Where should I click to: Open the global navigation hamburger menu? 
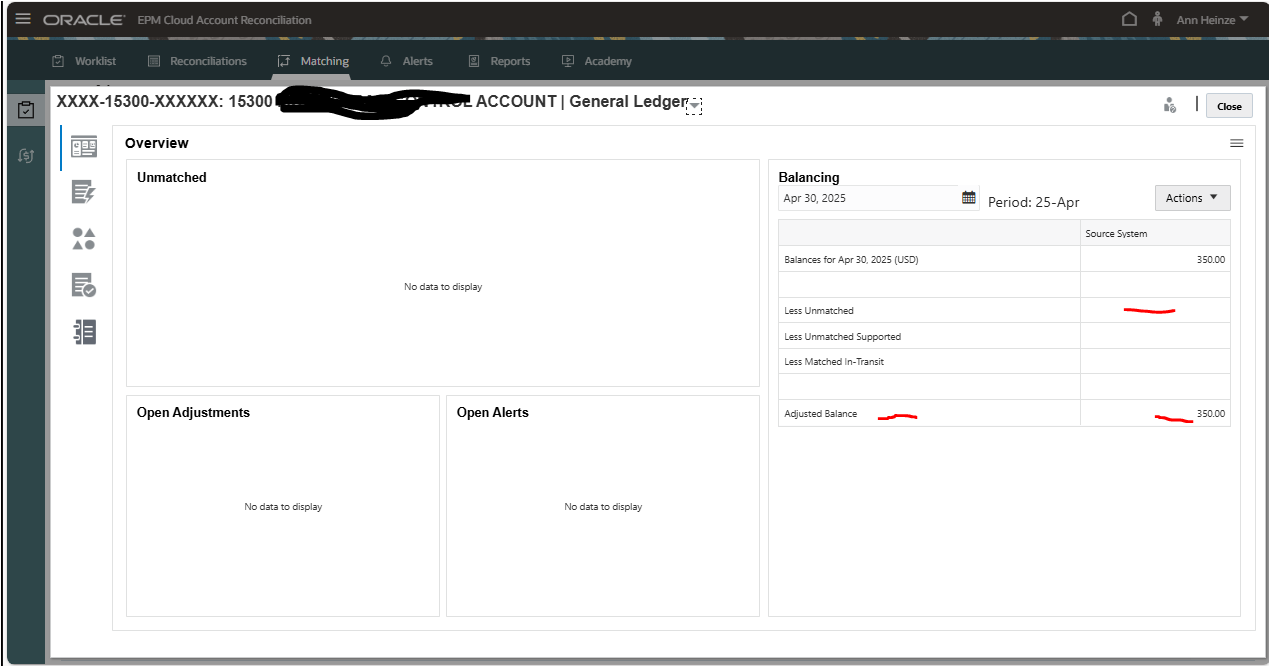(22, 18)
